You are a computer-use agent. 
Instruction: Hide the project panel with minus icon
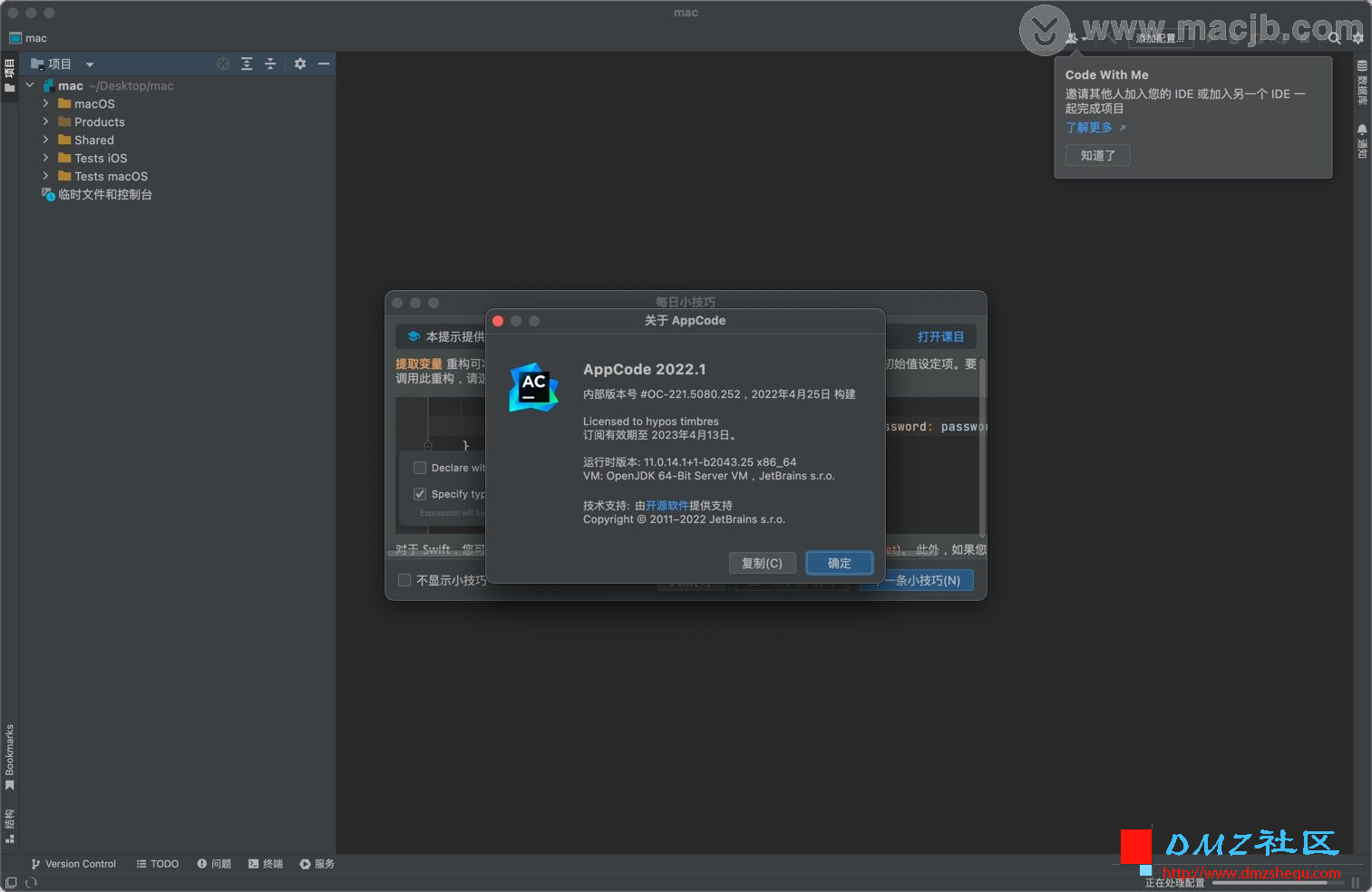coord(324,63)
